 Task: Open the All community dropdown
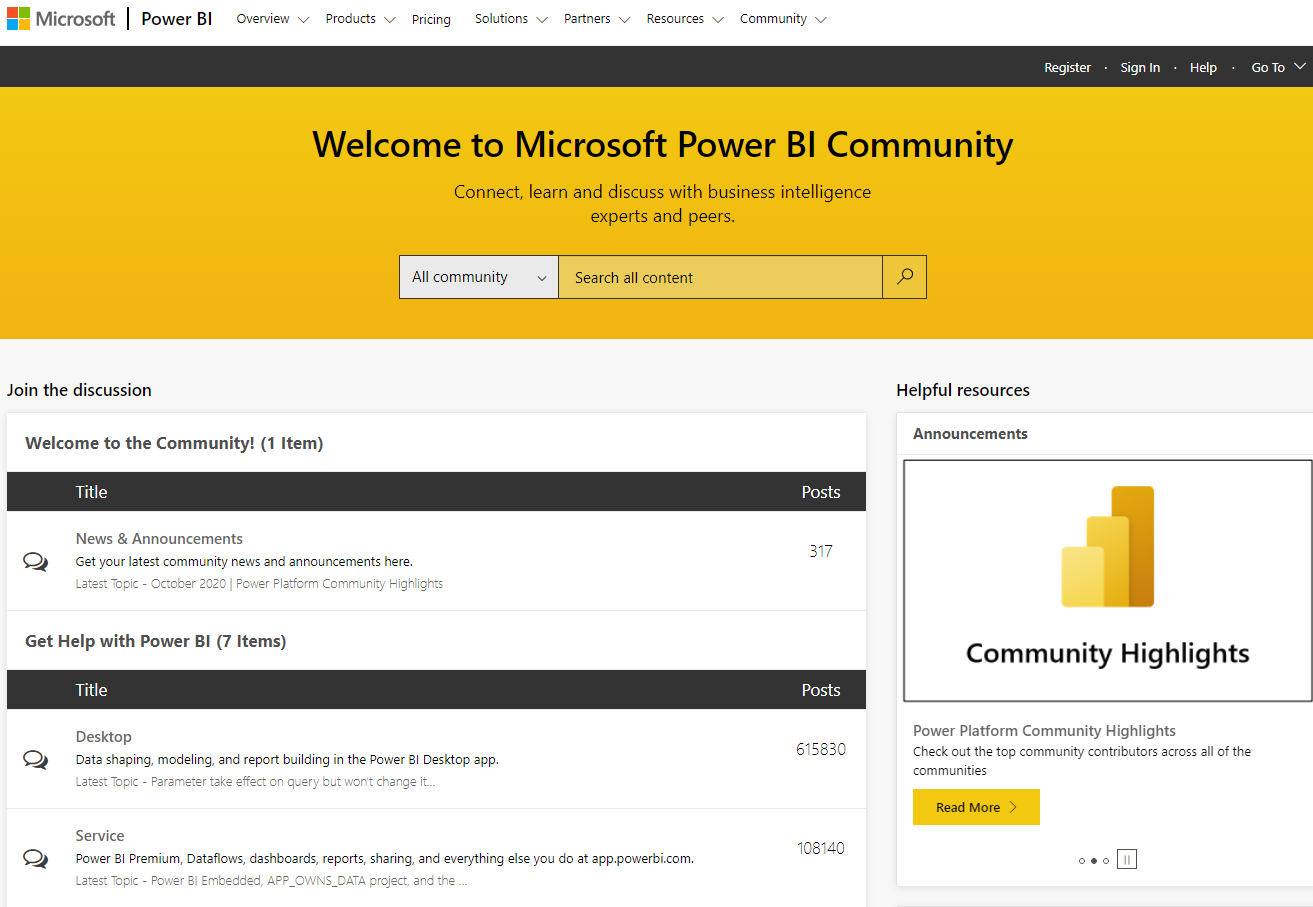pyautogui.click(x=479, y=277)
